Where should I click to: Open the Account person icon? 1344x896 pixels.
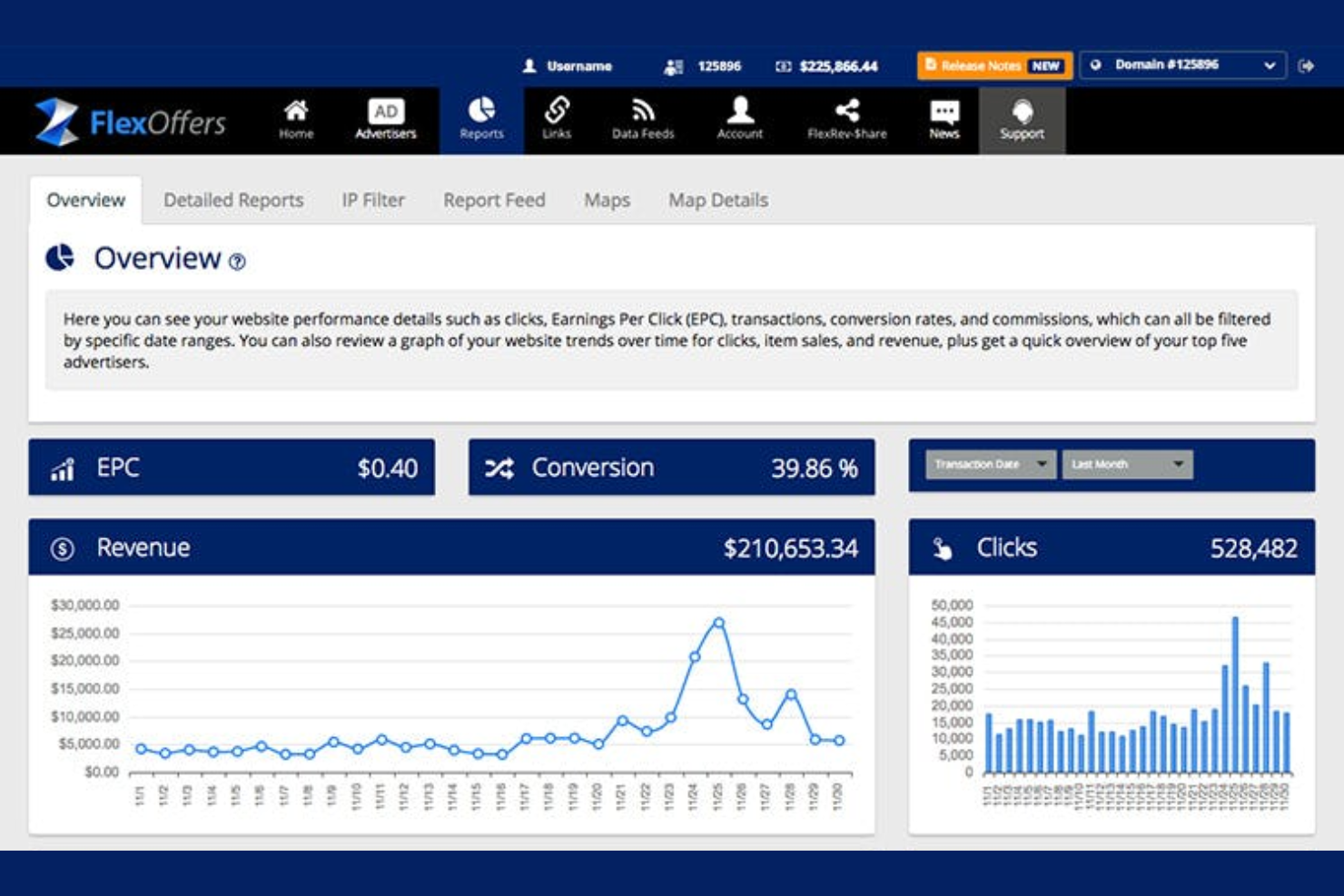740,110
